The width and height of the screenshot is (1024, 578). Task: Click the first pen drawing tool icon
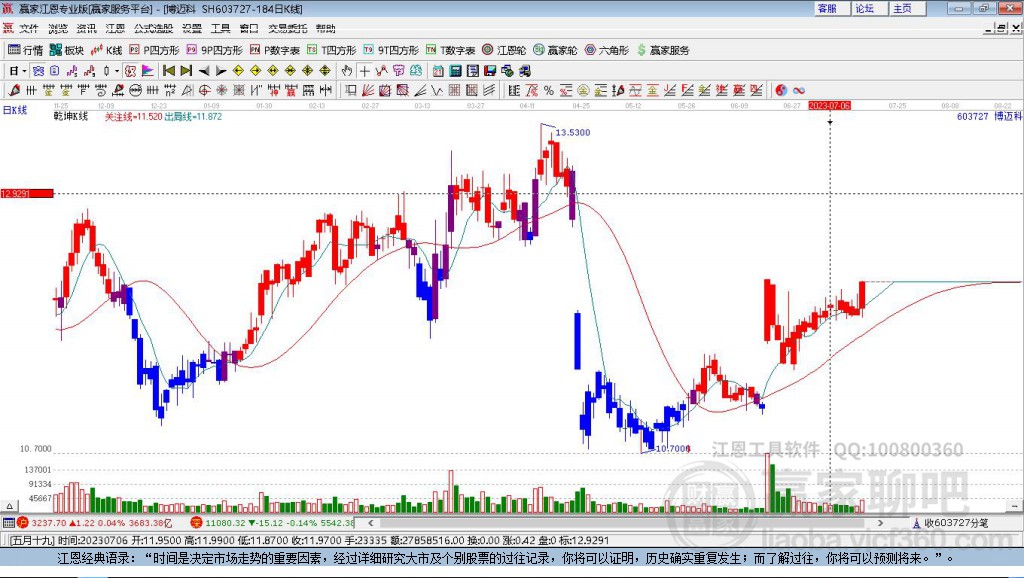tap(14, 90)
